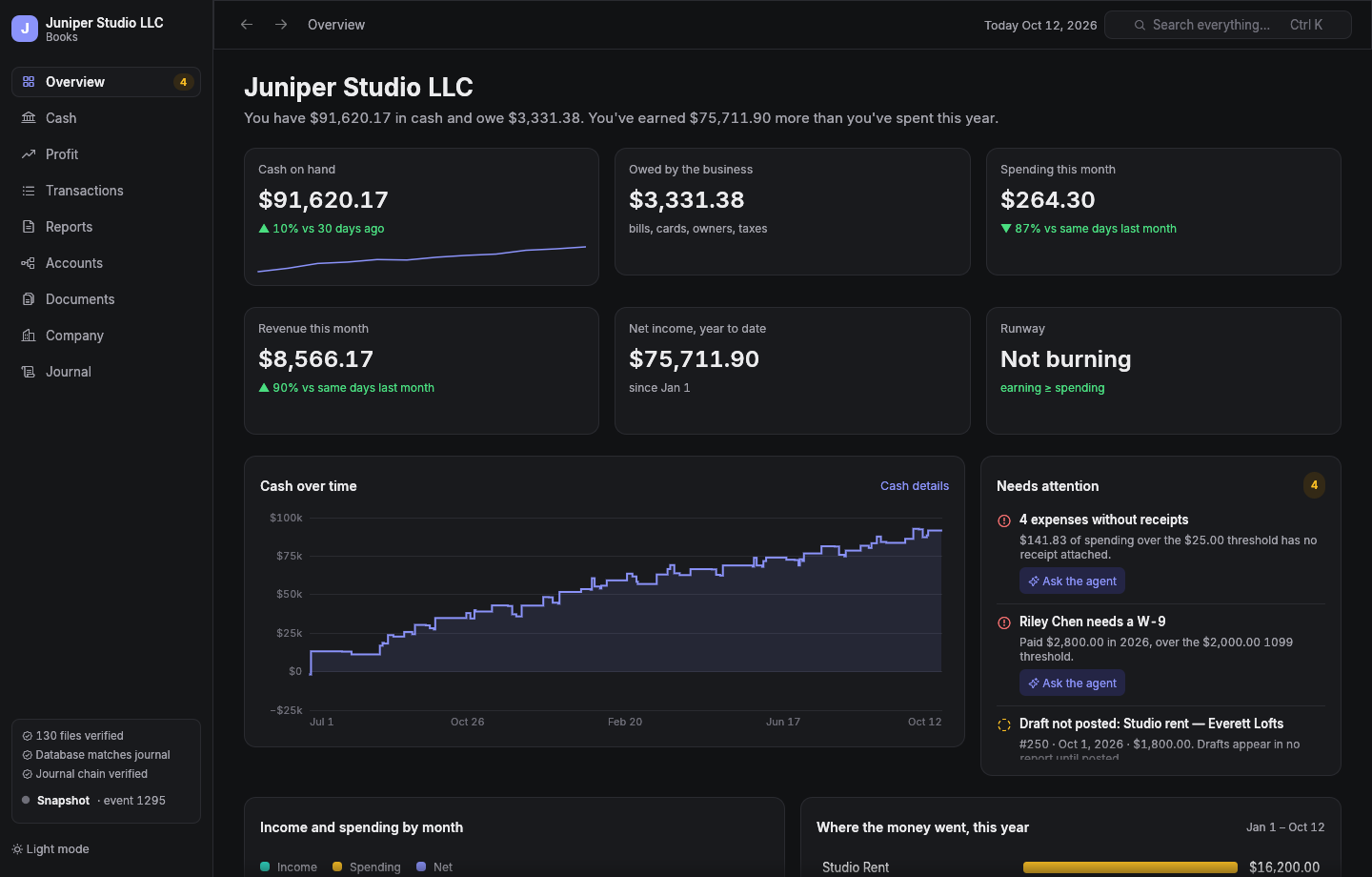Click the Transactions list icon
The width and height of the screenshot is (1372, 877).
click(x=29, y=191)
